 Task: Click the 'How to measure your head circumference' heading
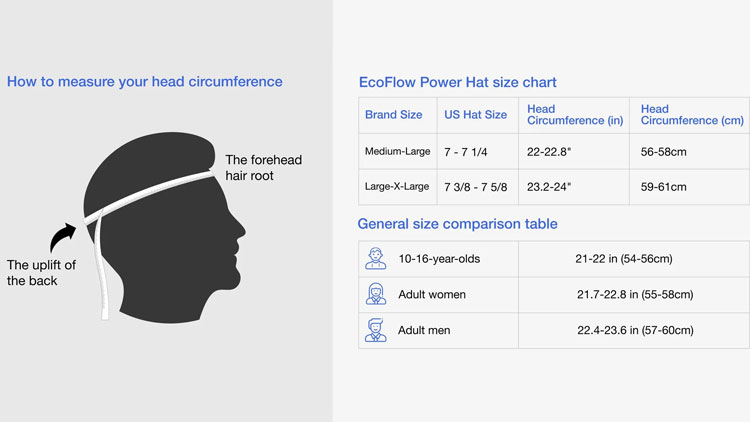coord(145,82)
